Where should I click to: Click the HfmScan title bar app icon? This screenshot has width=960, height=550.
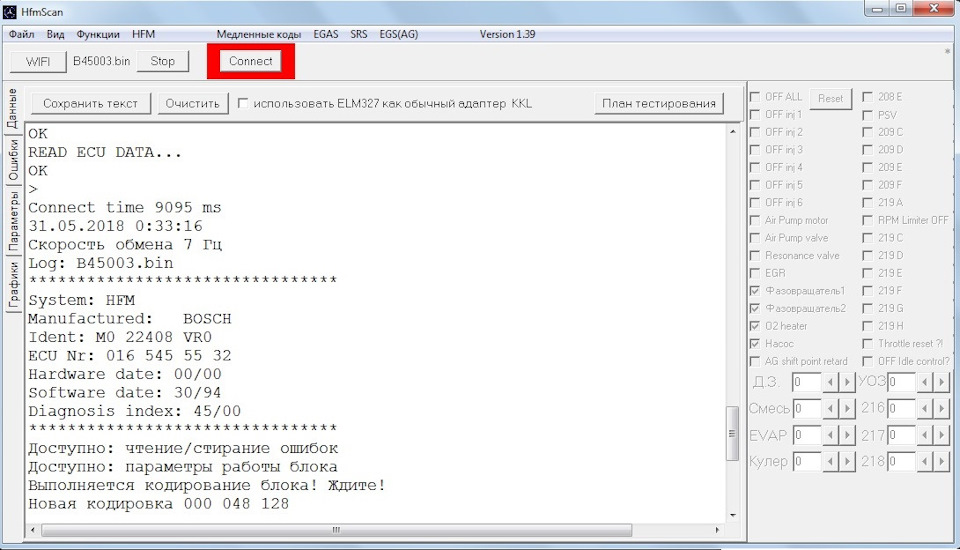(x=10, y=12)
